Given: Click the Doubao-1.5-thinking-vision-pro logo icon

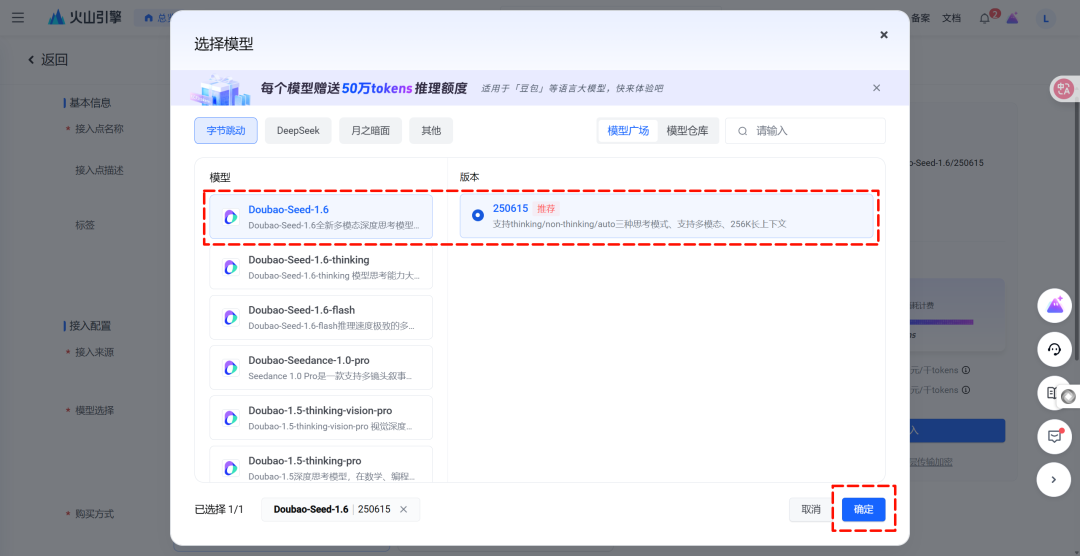Looking at the screenshot, I should (x=231, y=418).
